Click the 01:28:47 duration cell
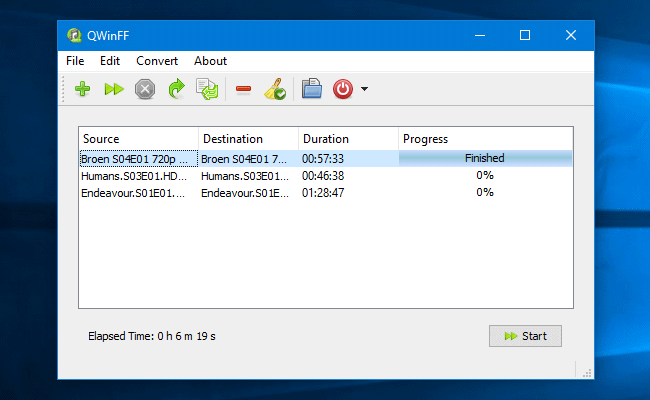The image size is (650, 400). [348, 193]
